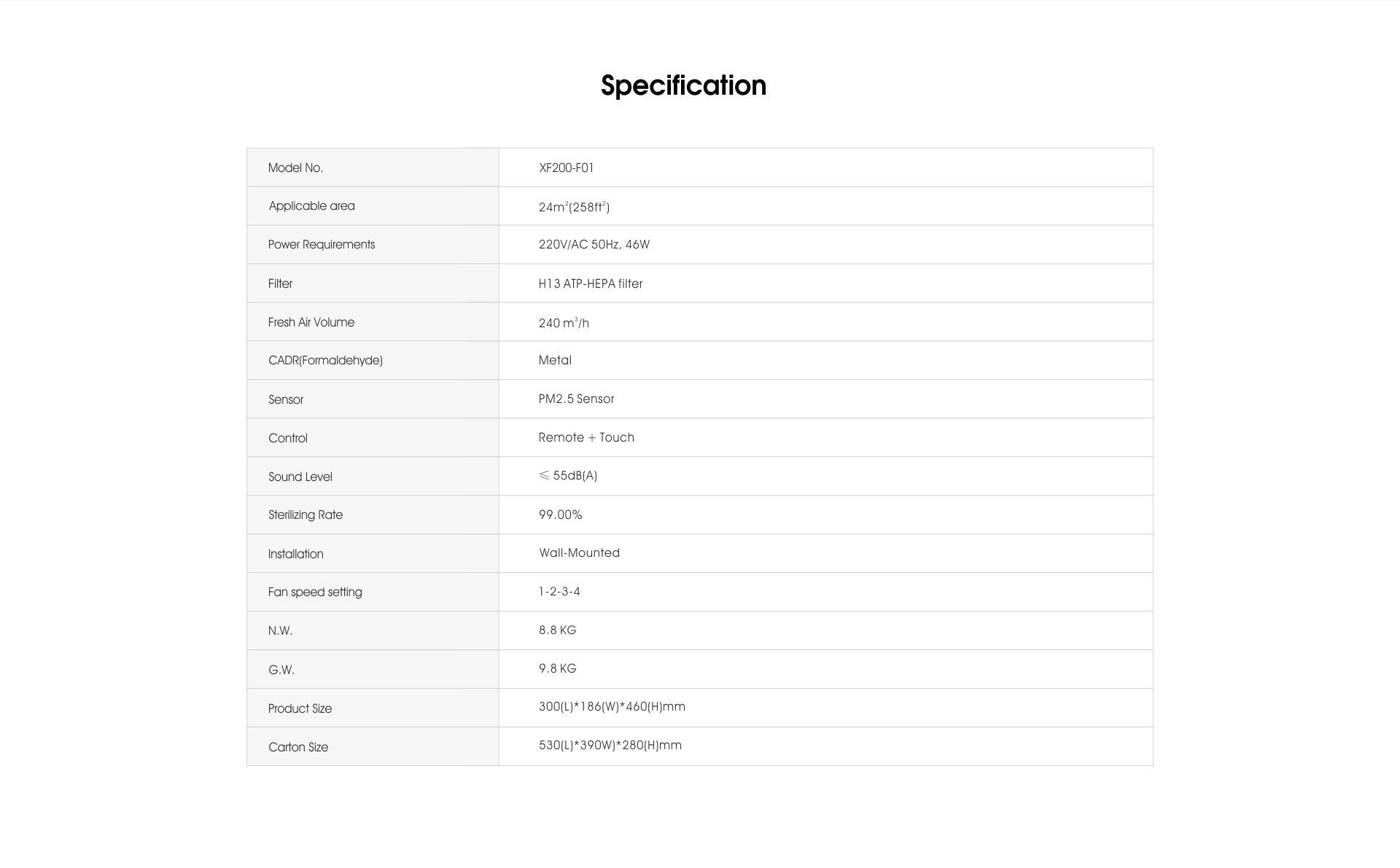Click the 24m²(258ft²) value
Image resolution: width=1400 pixels, height=868 pixels.
(x=574, y=207)
